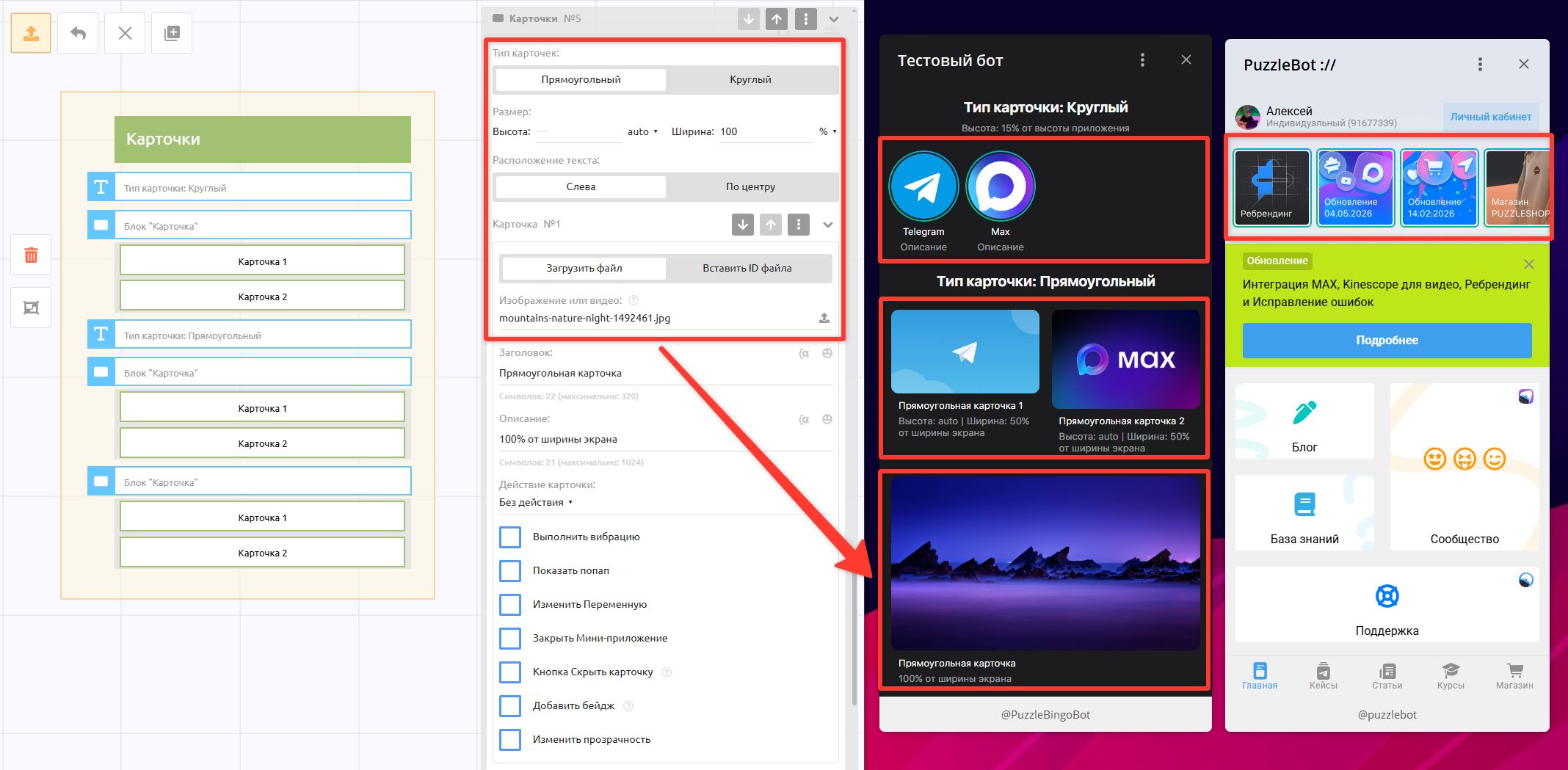This screenshot has height=770, width=1568.
Task: Click the undo arrow in the editor toolbar
Action: (78, 33)
